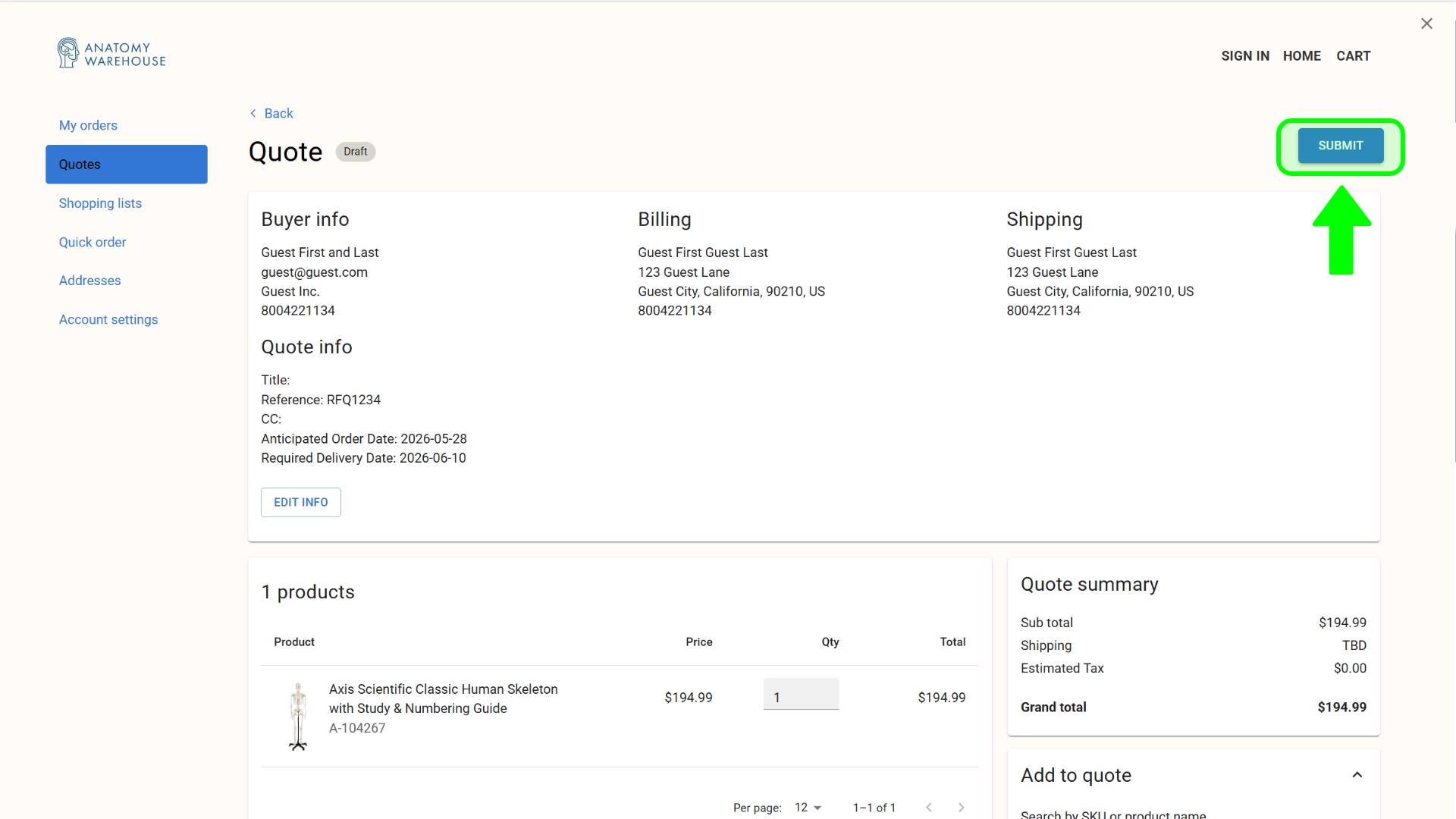Click the Total column header

pos(952,642)
